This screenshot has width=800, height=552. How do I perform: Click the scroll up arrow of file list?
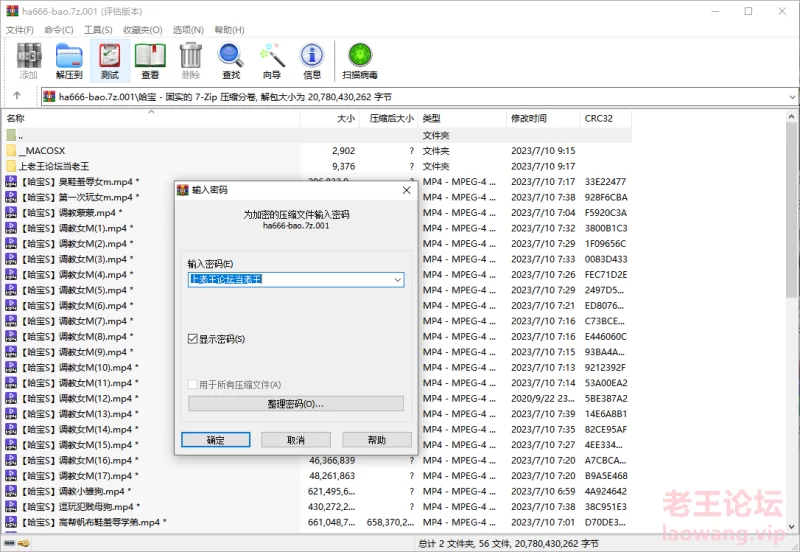[x=791, y=117]
